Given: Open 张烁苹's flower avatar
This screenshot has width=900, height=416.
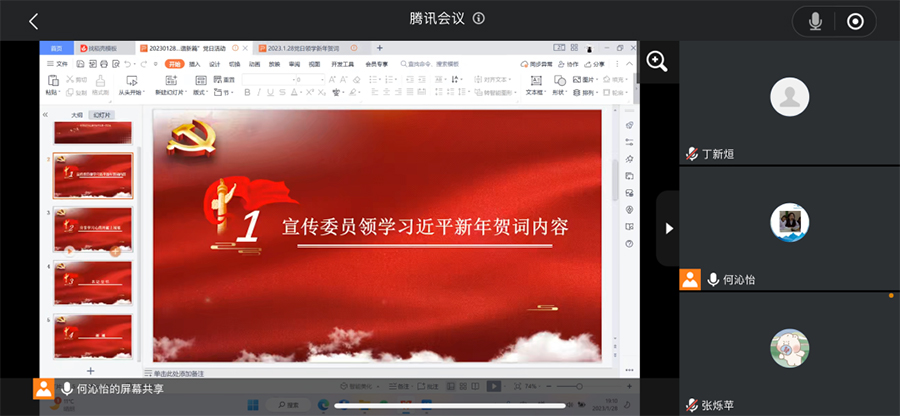Looking at the screenshot, I should pos(789,347).
